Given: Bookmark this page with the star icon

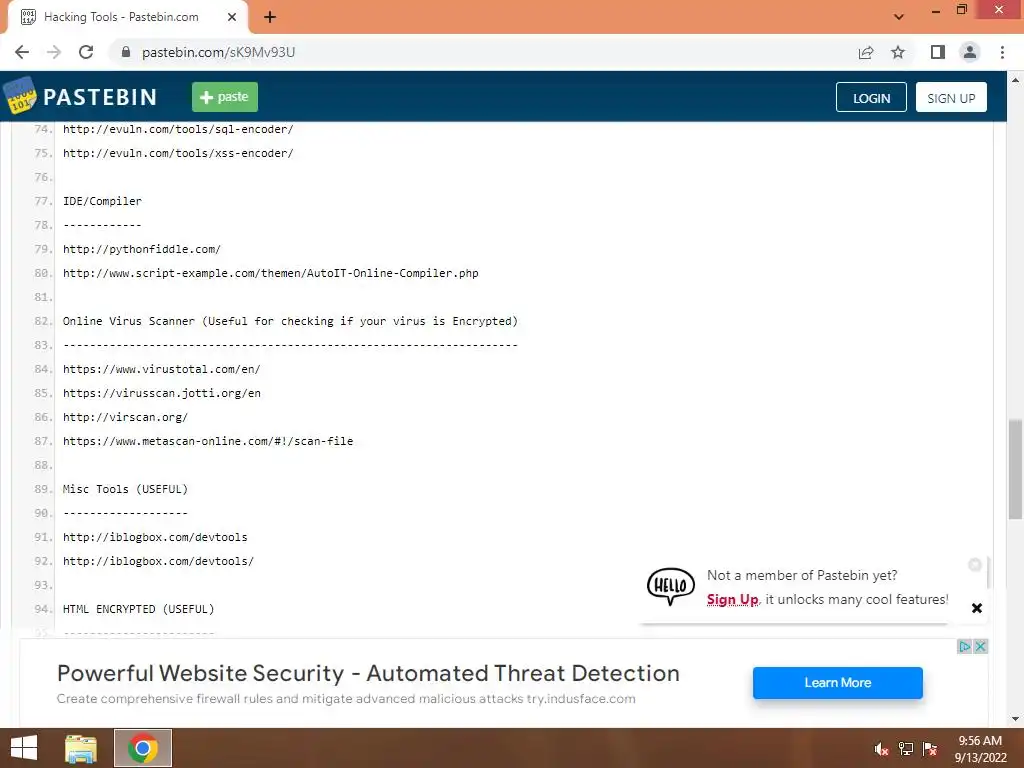Looking at the screenshot, I should [x=898, y=52].
